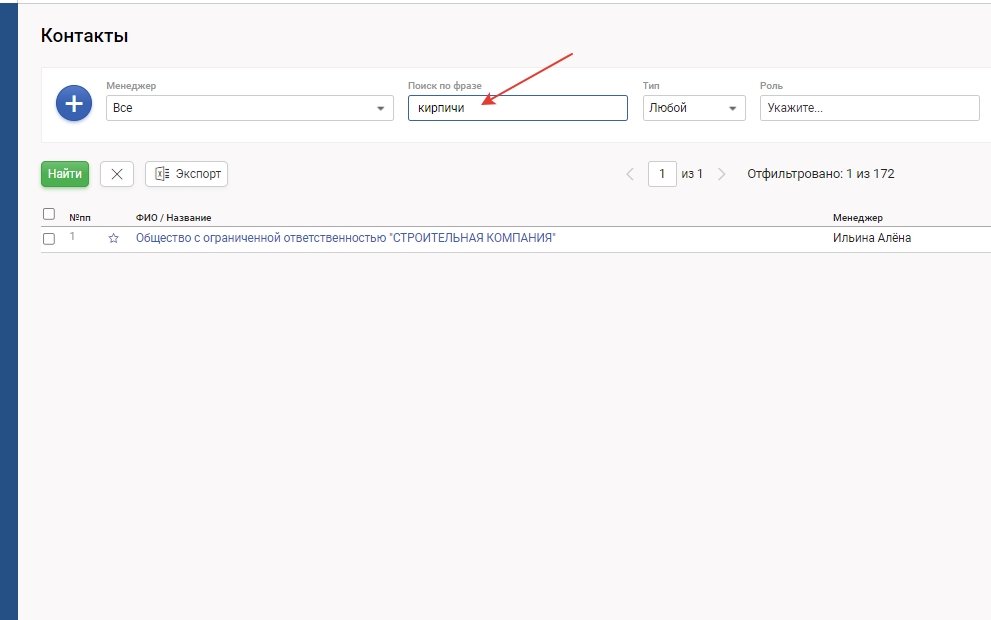The image size is (991, 620).
Task: Click the №пп column header
Action: 80,218
